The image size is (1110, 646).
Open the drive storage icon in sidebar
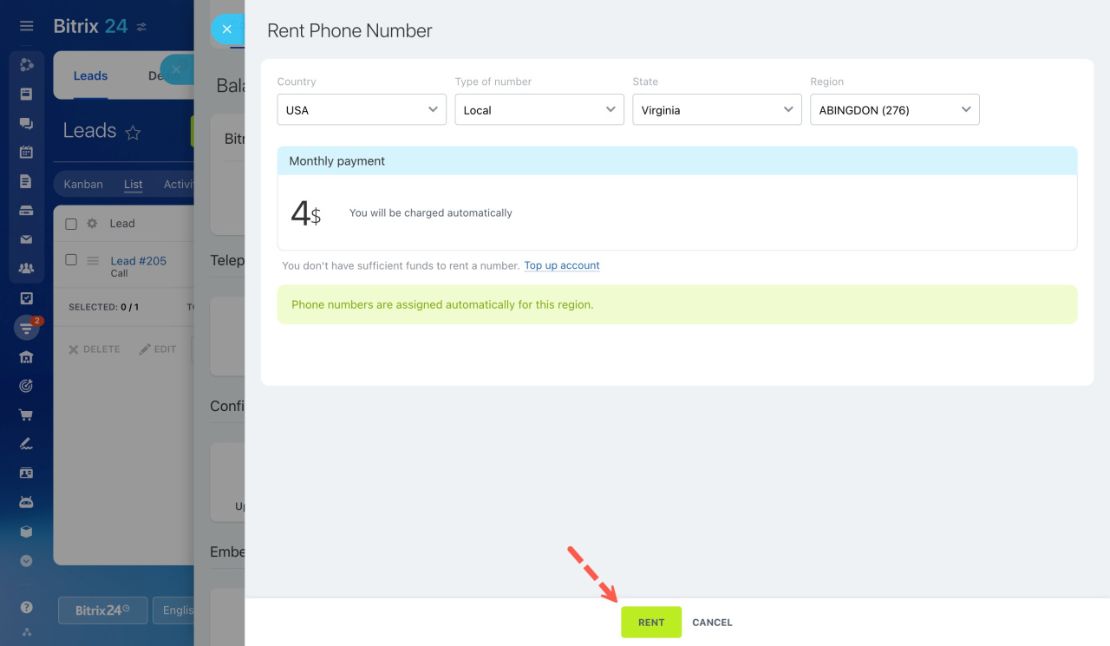(26, 210)
